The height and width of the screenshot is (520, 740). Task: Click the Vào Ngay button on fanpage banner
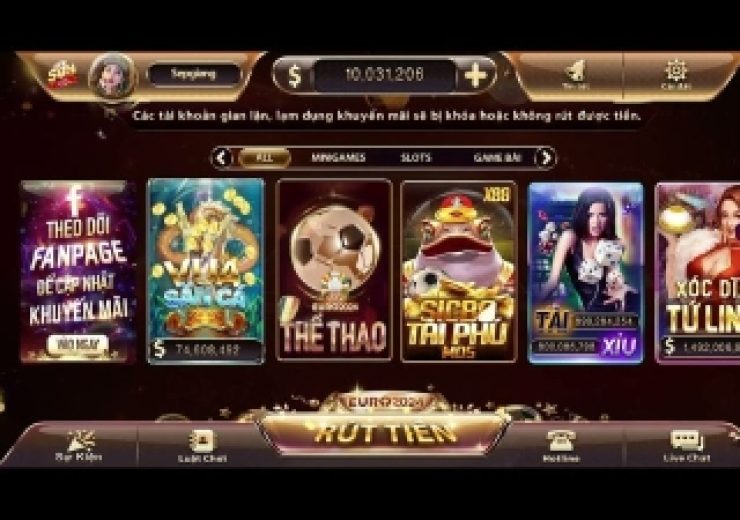pos(78,344)
